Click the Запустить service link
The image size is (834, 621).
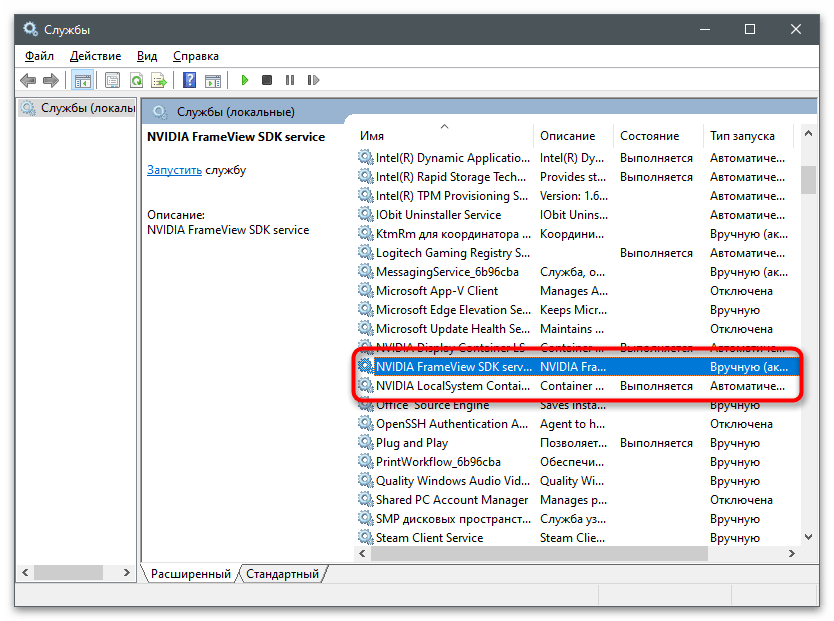pyautogui.click(x=174, y=170)
